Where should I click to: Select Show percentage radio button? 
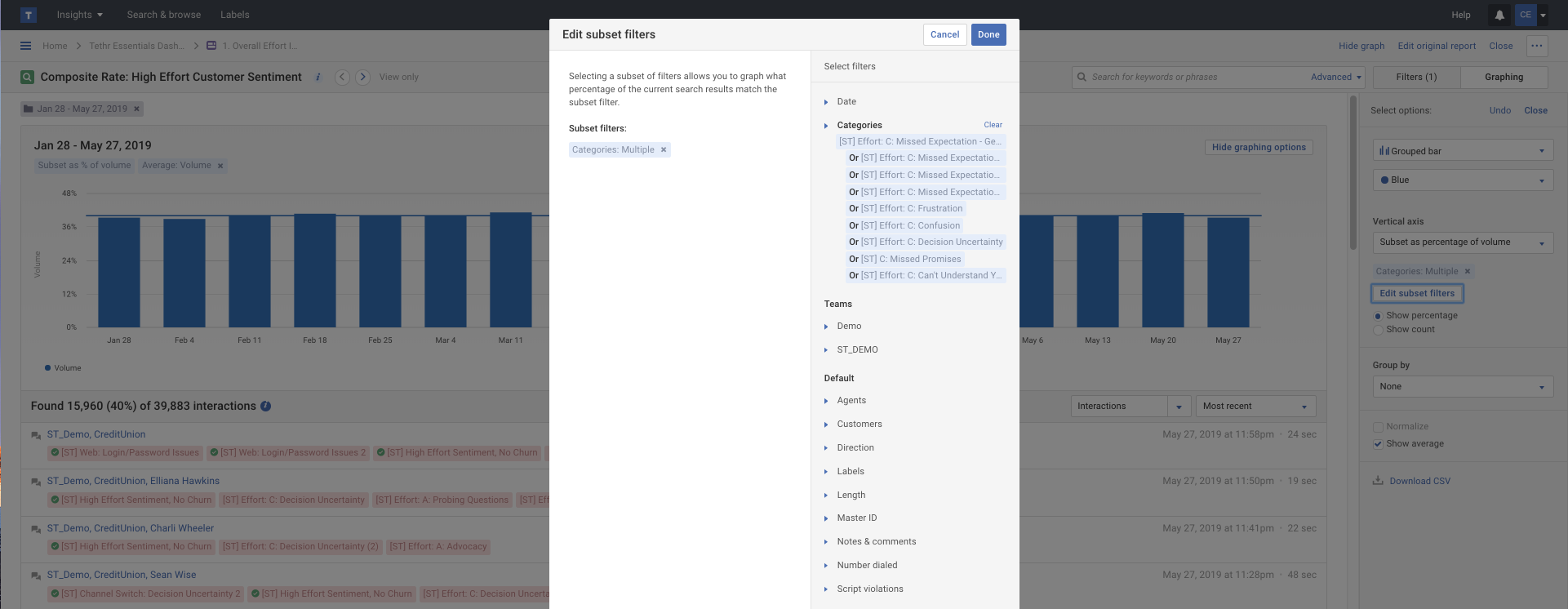(1379, 316)
